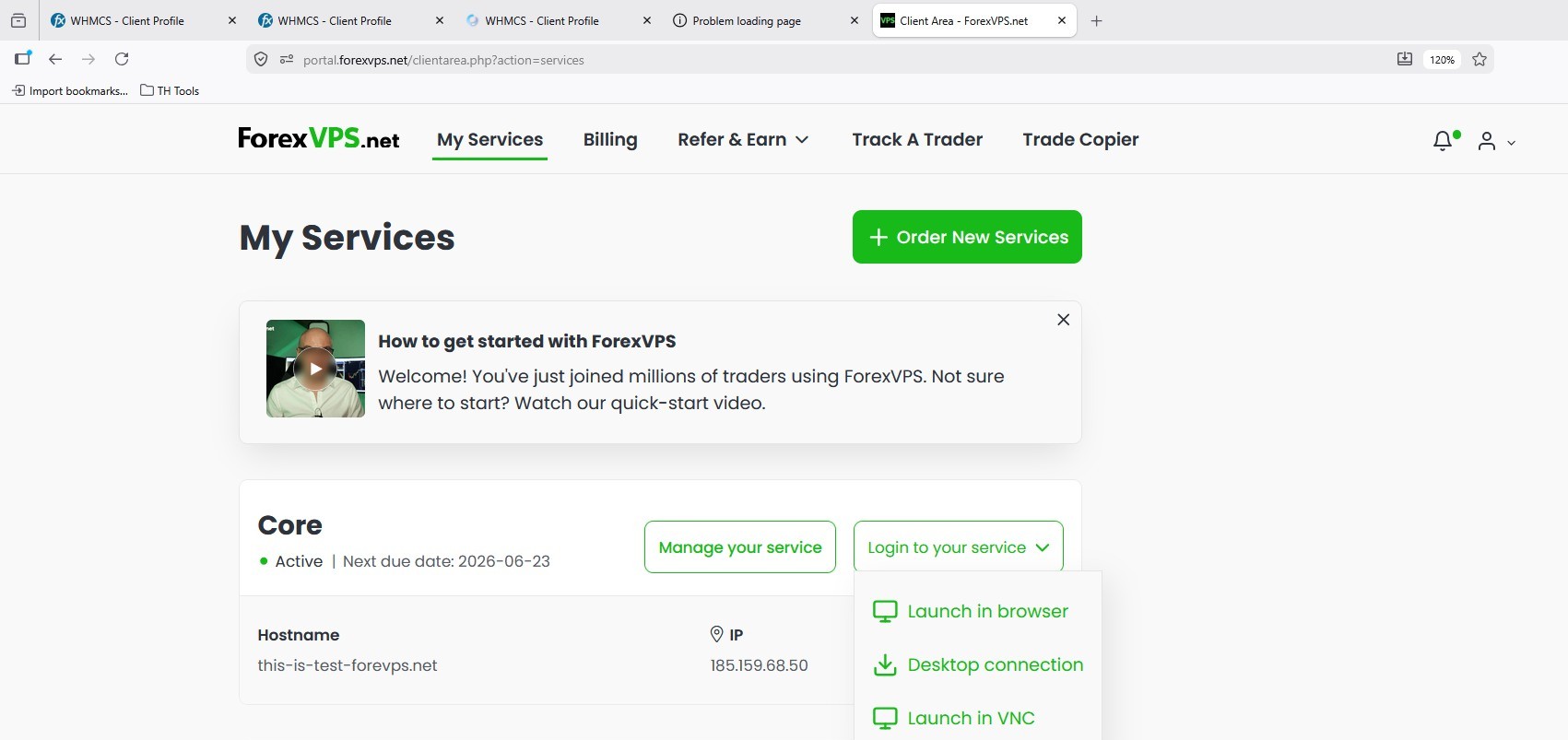Click the ForexVPS.net logo
The height and width of the screenshot is (740, 1568).
[319, 138]
